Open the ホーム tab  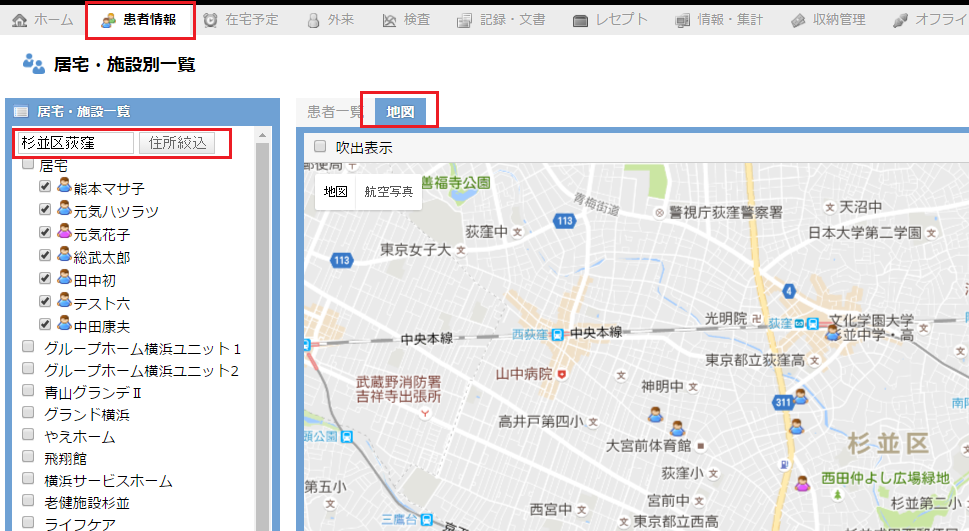43,20
